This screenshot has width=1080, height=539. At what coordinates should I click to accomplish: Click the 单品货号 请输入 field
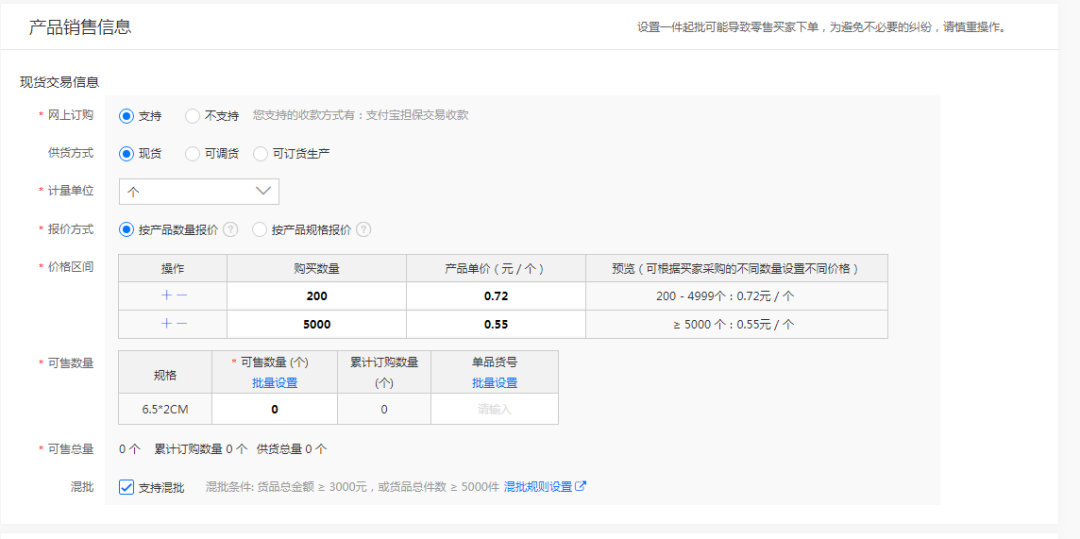tap(495, 409)
